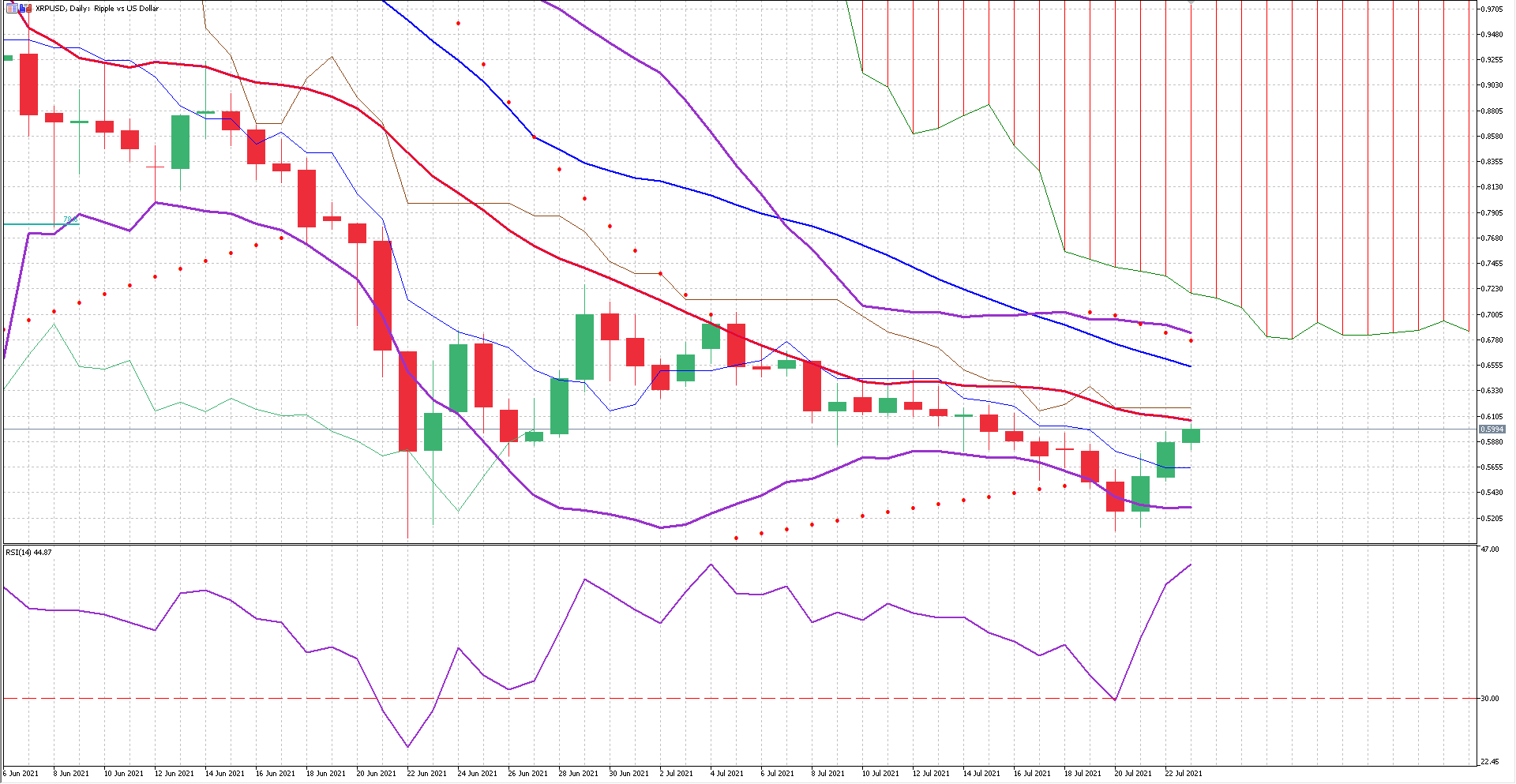Select the current price tag 0.5994

pos(1492,430)
